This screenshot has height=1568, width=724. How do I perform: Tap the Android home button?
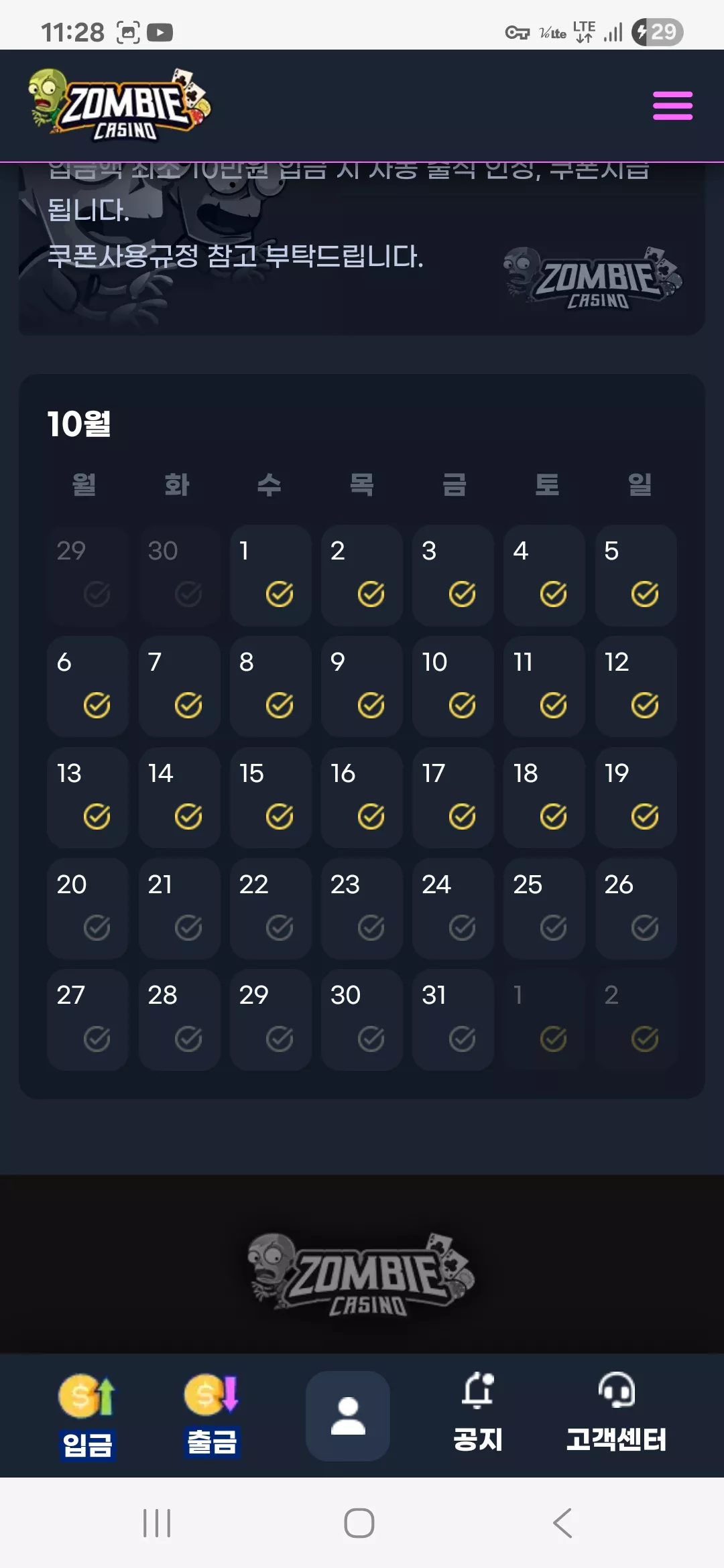[359, 1523]
